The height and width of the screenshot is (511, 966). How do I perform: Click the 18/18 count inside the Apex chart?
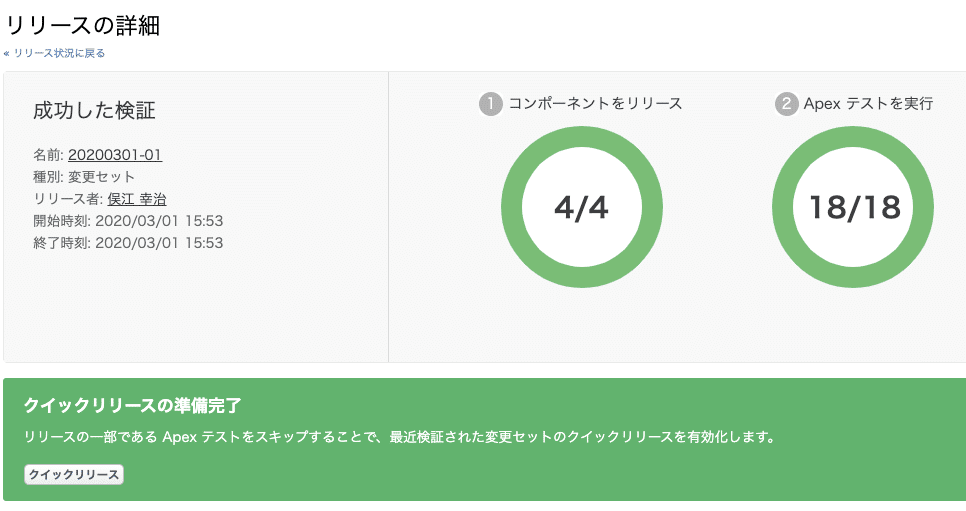pyautogui.click(x=854, y=207)
